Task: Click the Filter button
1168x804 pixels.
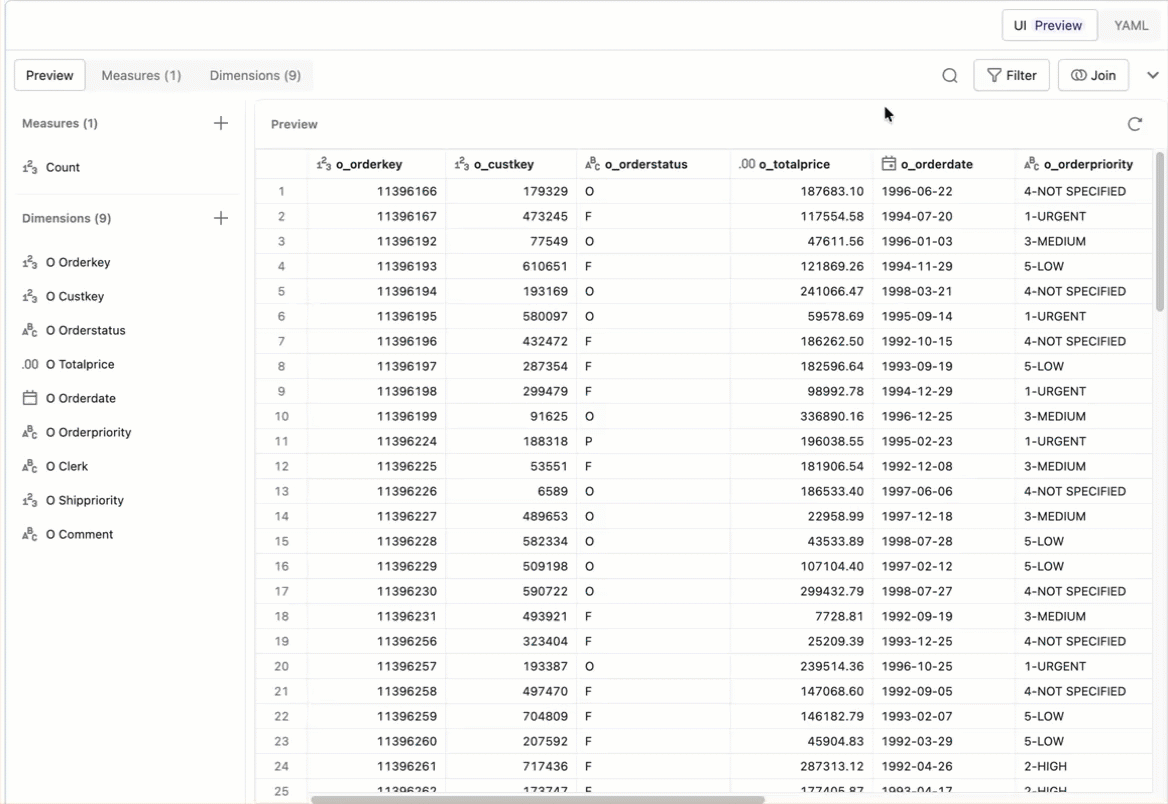Action: tap(1011, 75)
